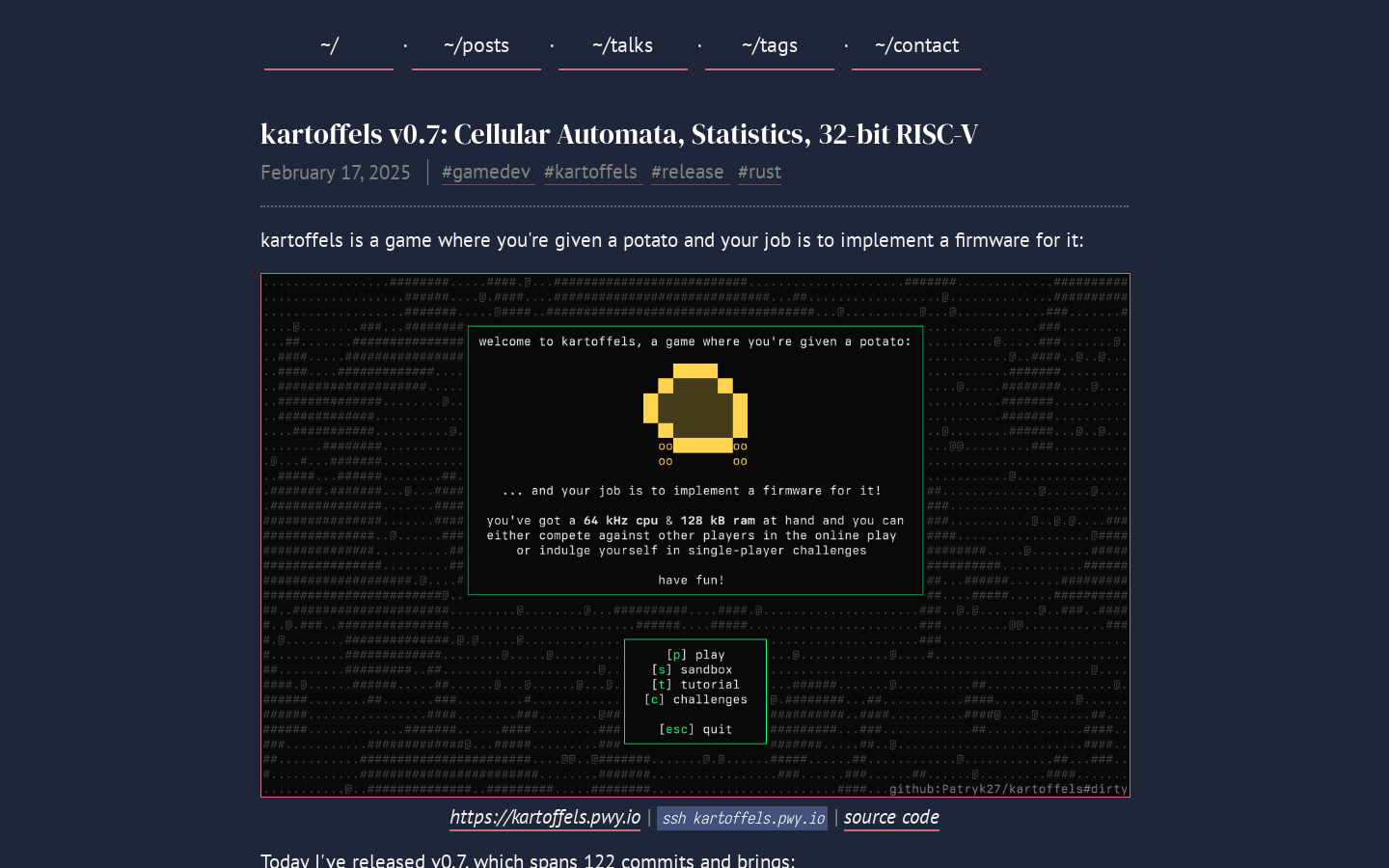Click the 'welcome to kartoffels' heading line
This screenshot has height=868, width=1389.
[695, 341]
